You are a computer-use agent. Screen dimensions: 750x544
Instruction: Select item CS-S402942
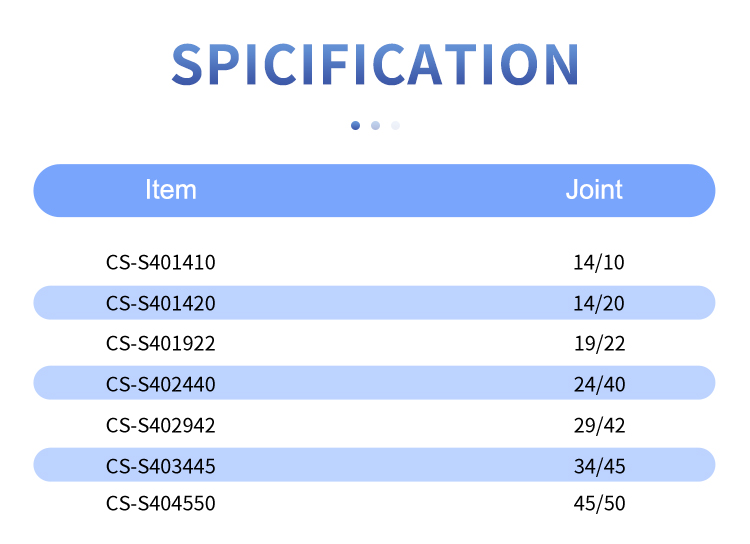[x=161, y=425]
